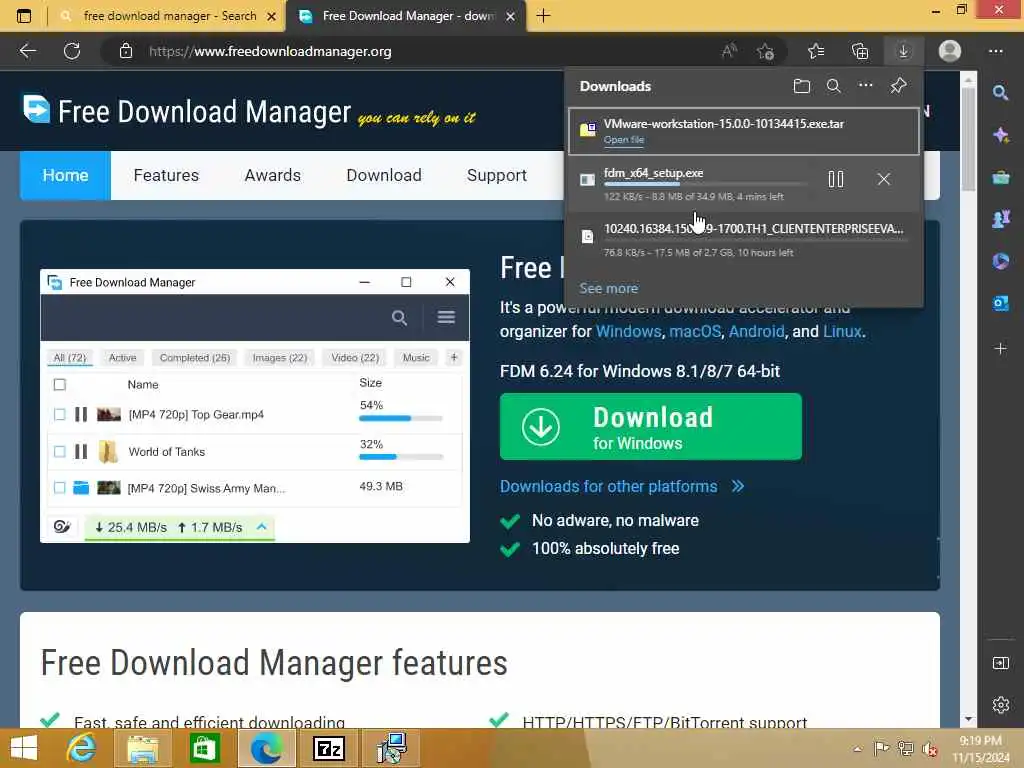Activate Read aloud icon in address bar
The height and width of the screenshot is (768, 1024).
coord(729,51)
